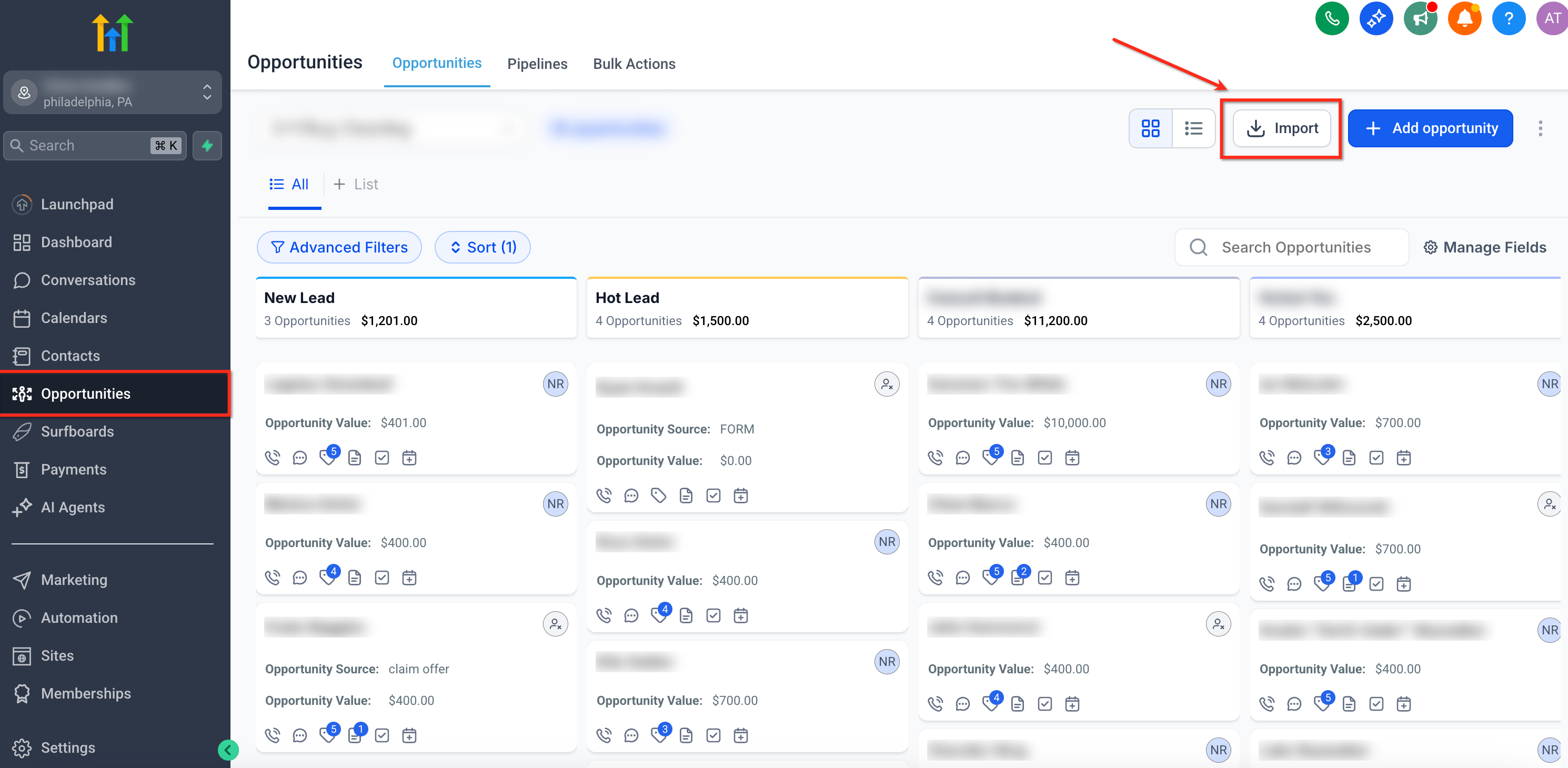This screenshot has height=768, width=1568.
Task: Collapse the sidebar with green arrow
Action: pos(228,750)
